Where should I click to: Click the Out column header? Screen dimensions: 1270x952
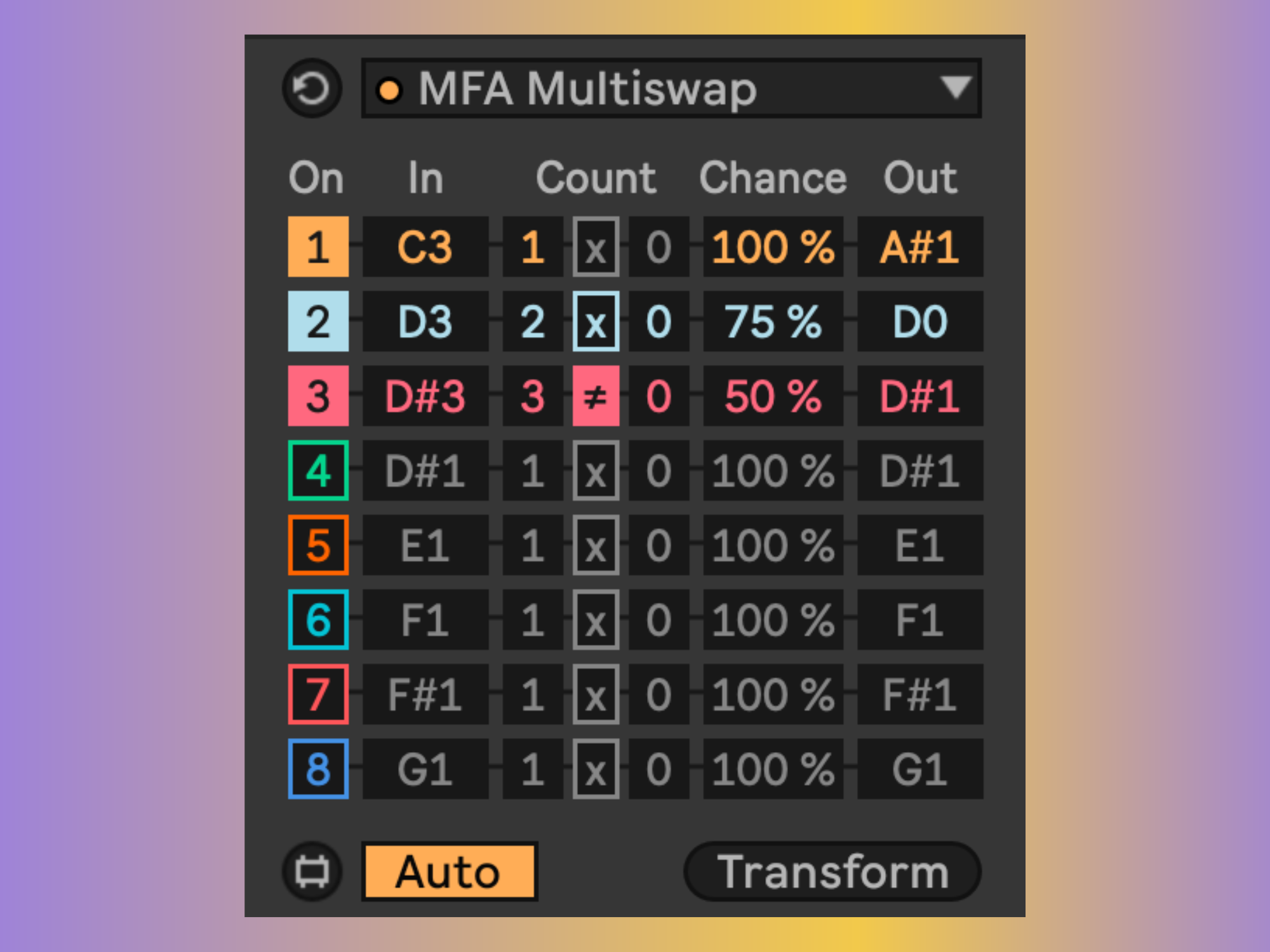click(x=920, y=178)
